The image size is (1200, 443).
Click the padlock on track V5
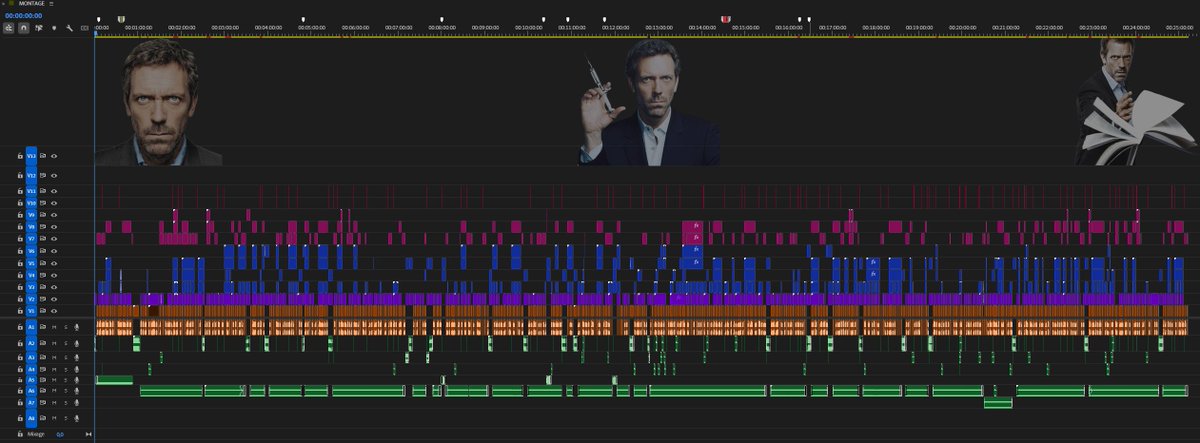(20, 263)
